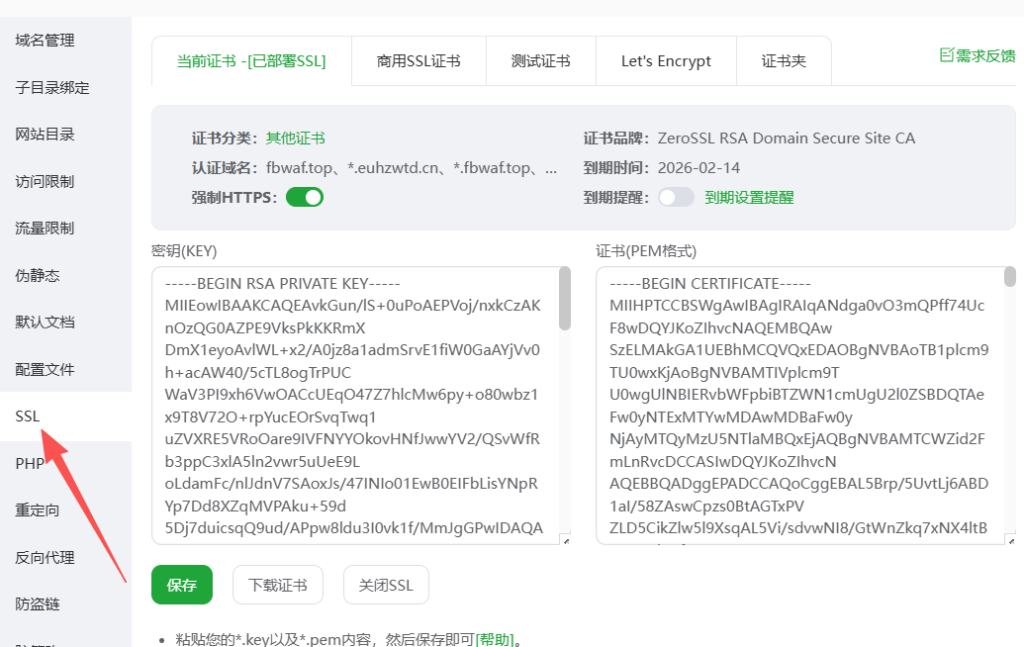Click the 关闭SSL button
The height and width of the screenshot is (647, 1024).
(x=386, y=585)
